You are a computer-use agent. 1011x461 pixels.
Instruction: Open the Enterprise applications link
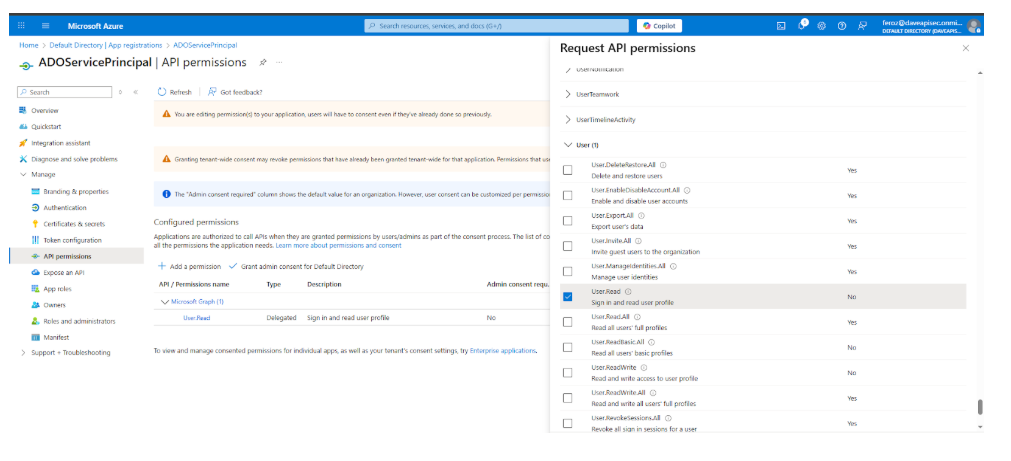click(x=504, y=351)
